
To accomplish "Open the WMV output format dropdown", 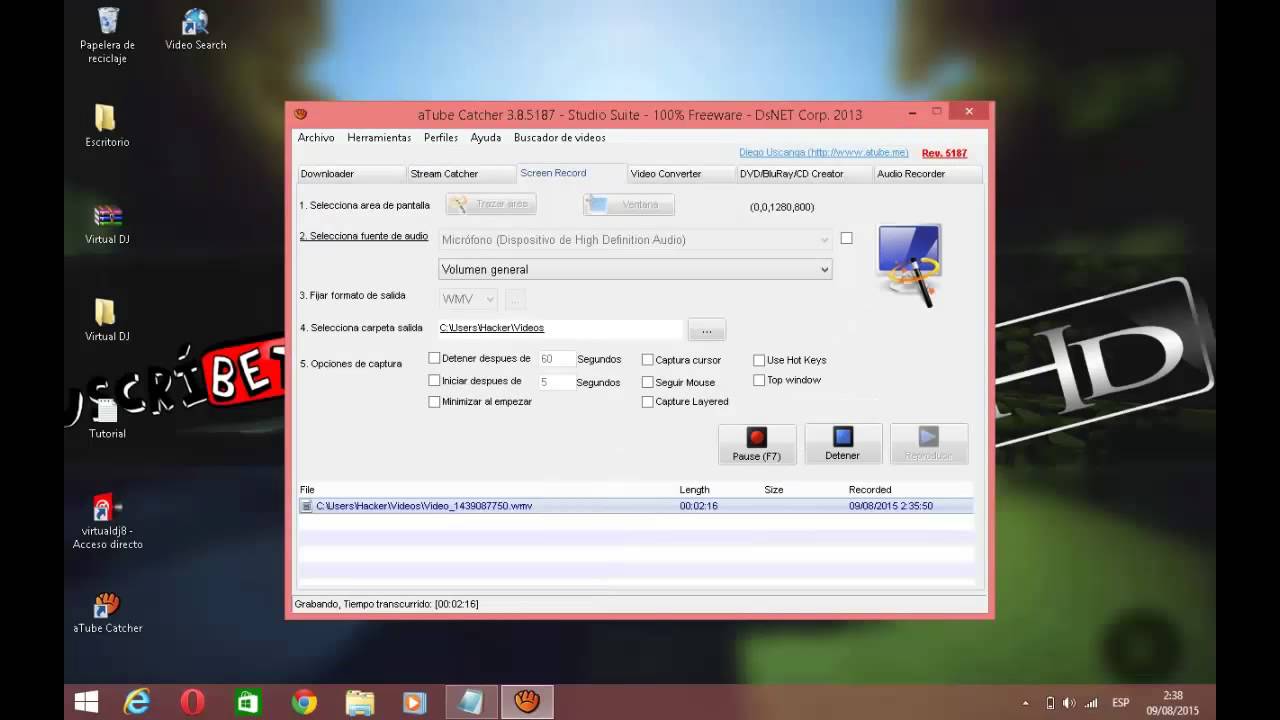I will tap(468, 299).
